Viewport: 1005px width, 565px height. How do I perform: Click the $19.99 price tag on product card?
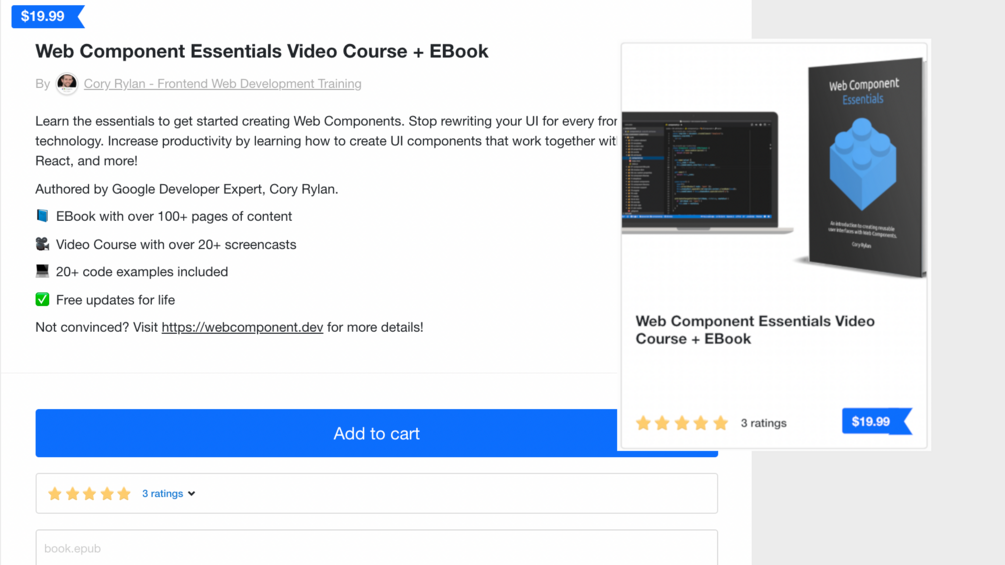coord(876,422)
